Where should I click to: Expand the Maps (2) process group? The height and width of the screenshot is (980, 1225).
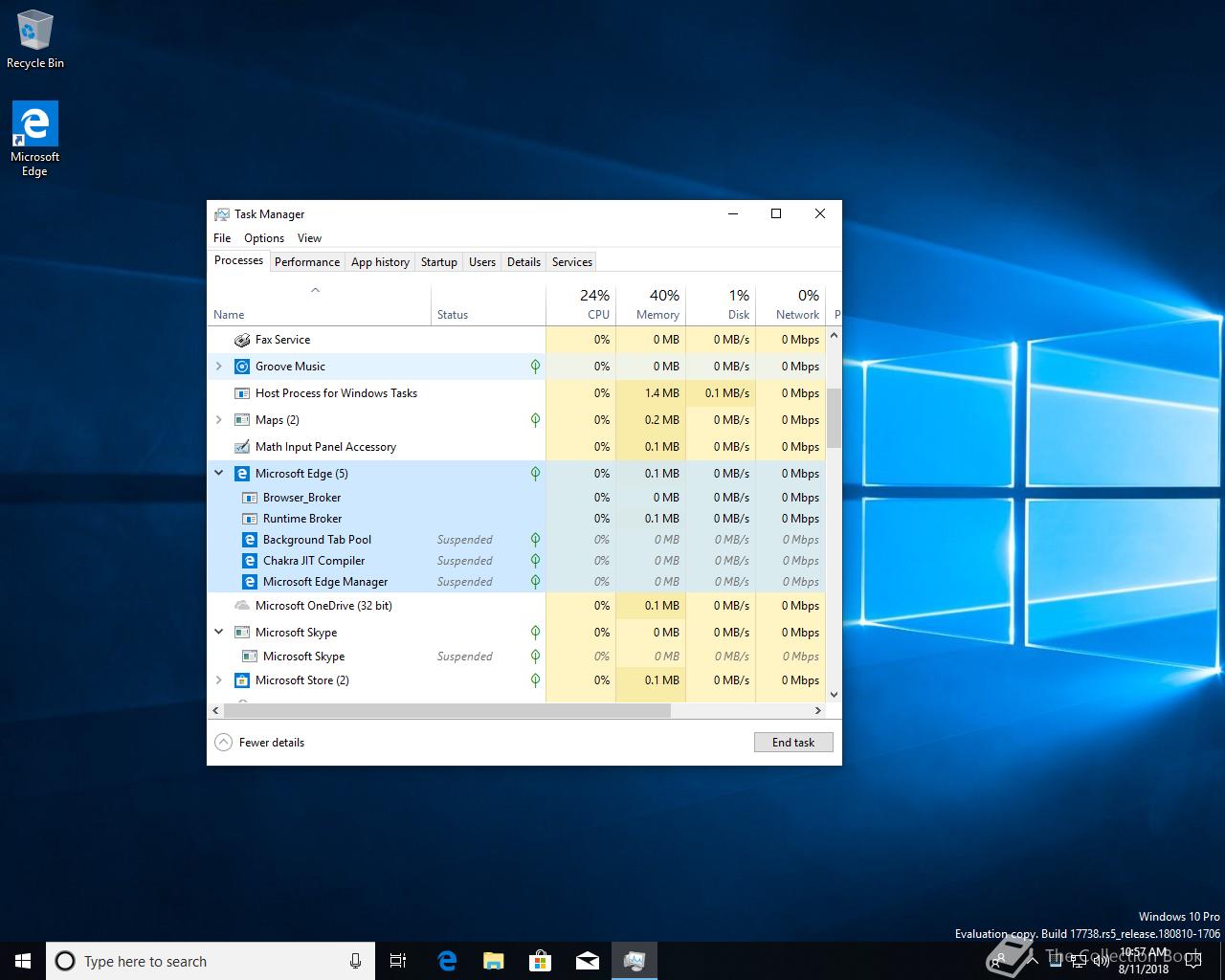[219, 420]
